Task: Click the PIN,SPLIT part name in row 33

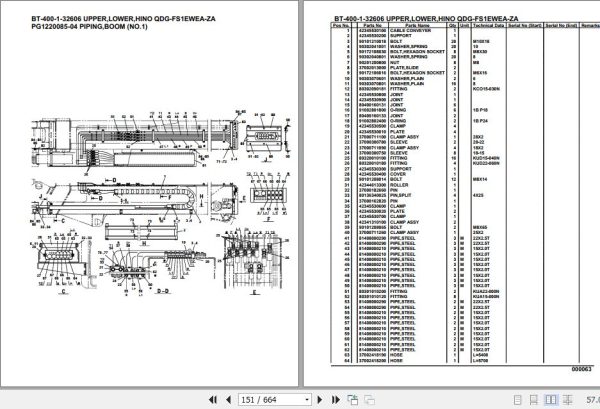Action: point(399,195)
